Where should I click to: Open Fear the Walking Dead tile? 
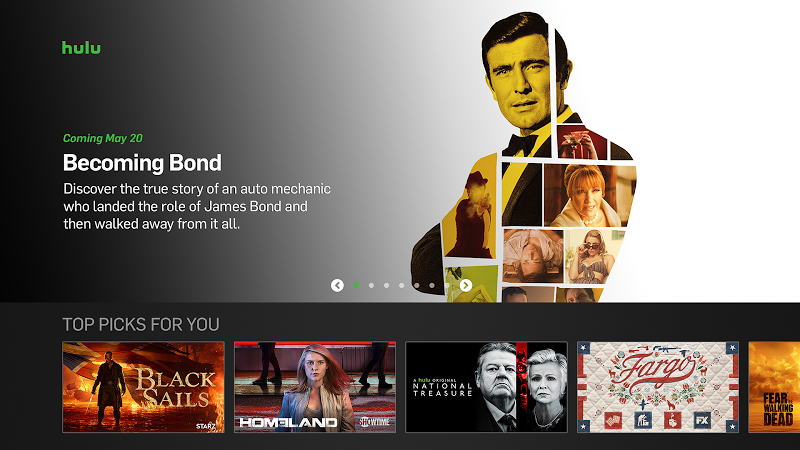click(774, 387)
